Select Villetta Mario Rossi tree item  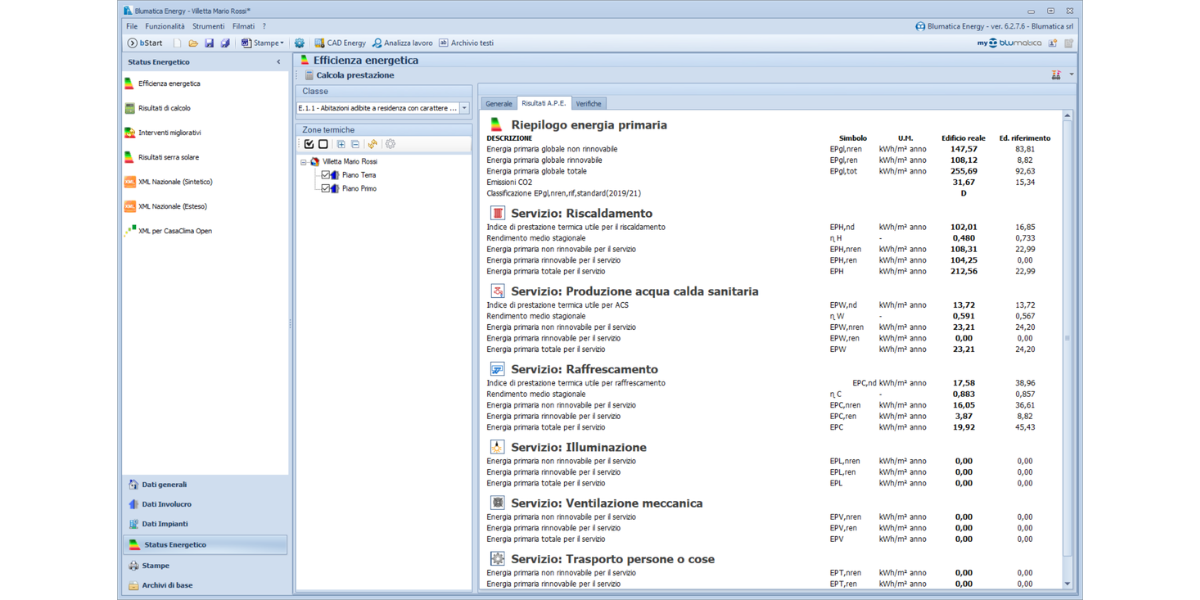pos(350,161)
